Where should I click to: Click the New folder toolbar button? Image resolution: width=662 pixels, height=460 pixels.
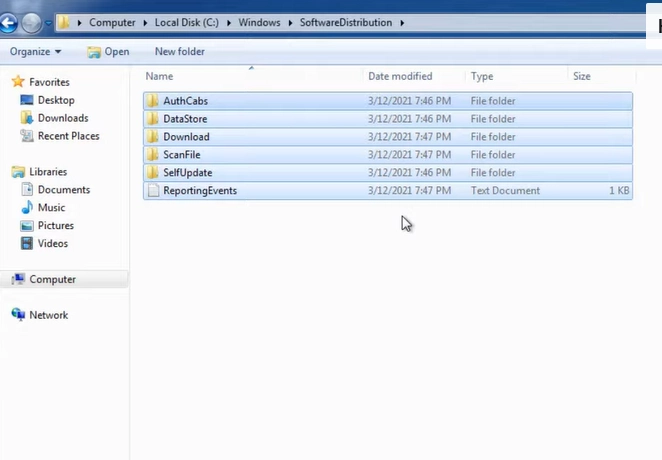180,51
